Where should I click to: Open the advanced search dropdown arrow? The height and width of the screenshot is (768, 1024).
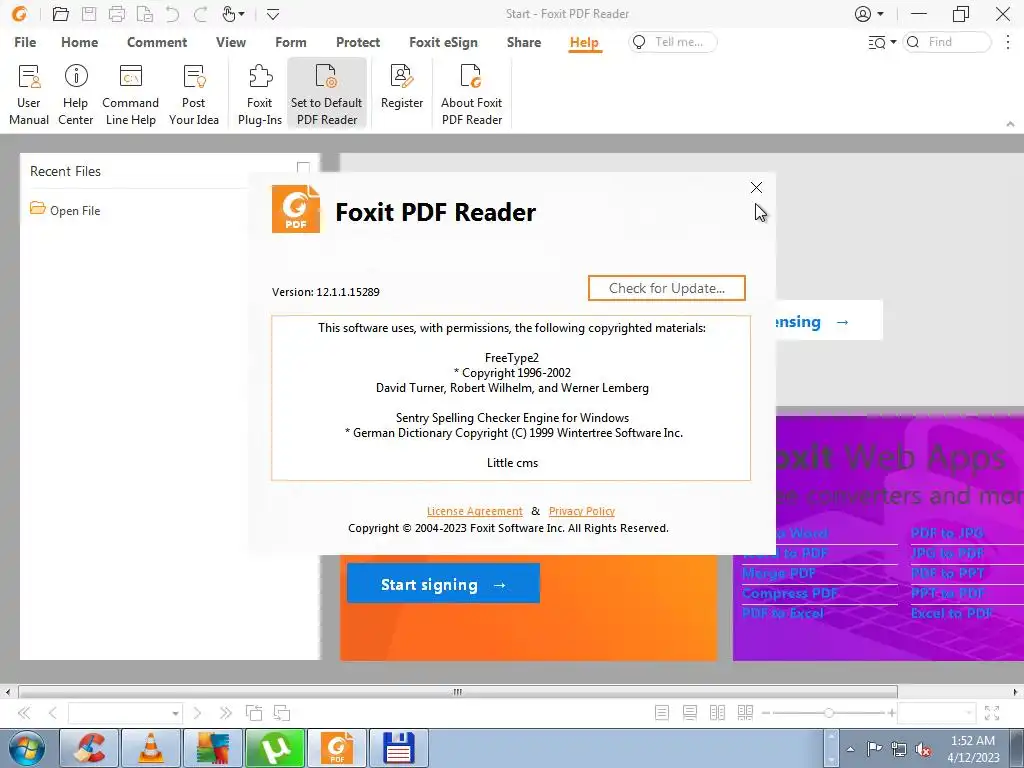click(x=893, y=42)
